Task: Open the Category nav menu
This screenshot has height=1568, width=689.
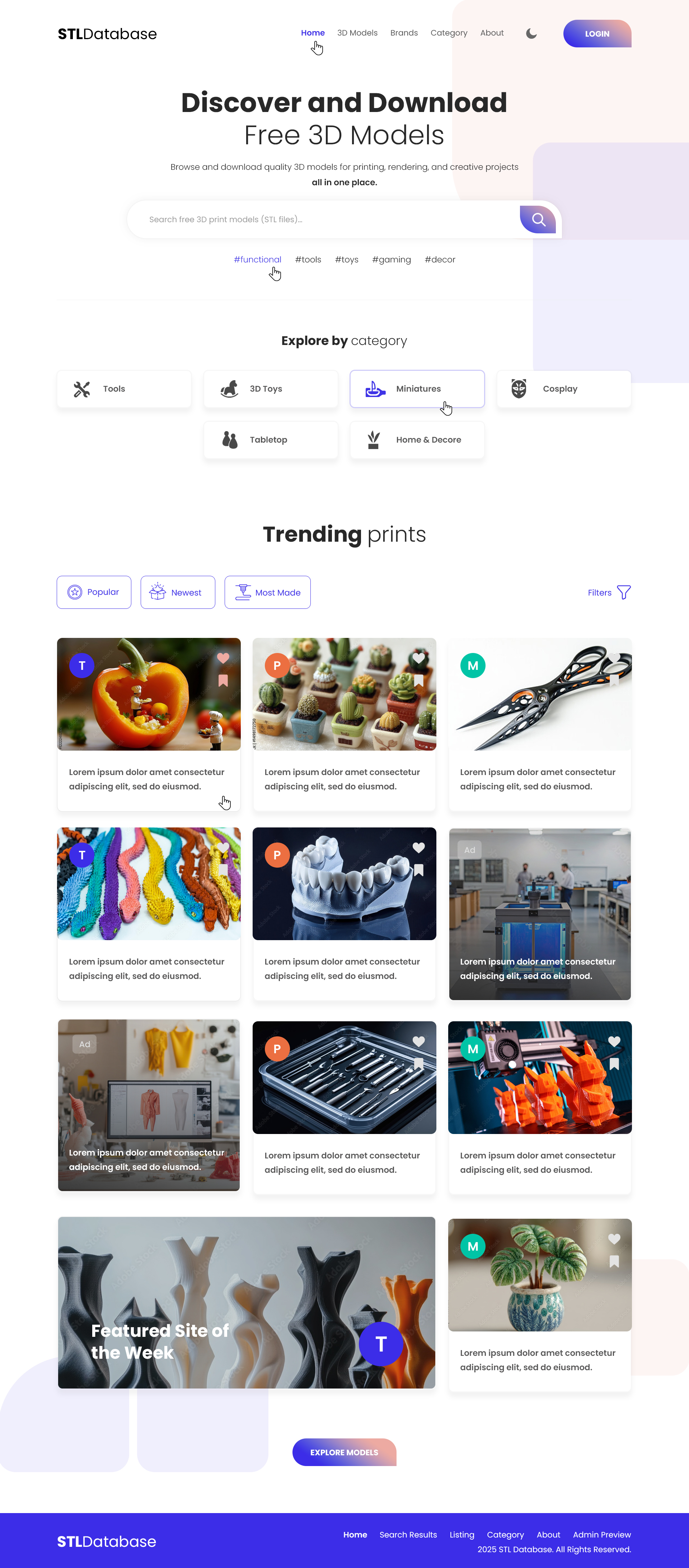Action: coord(449,33)
